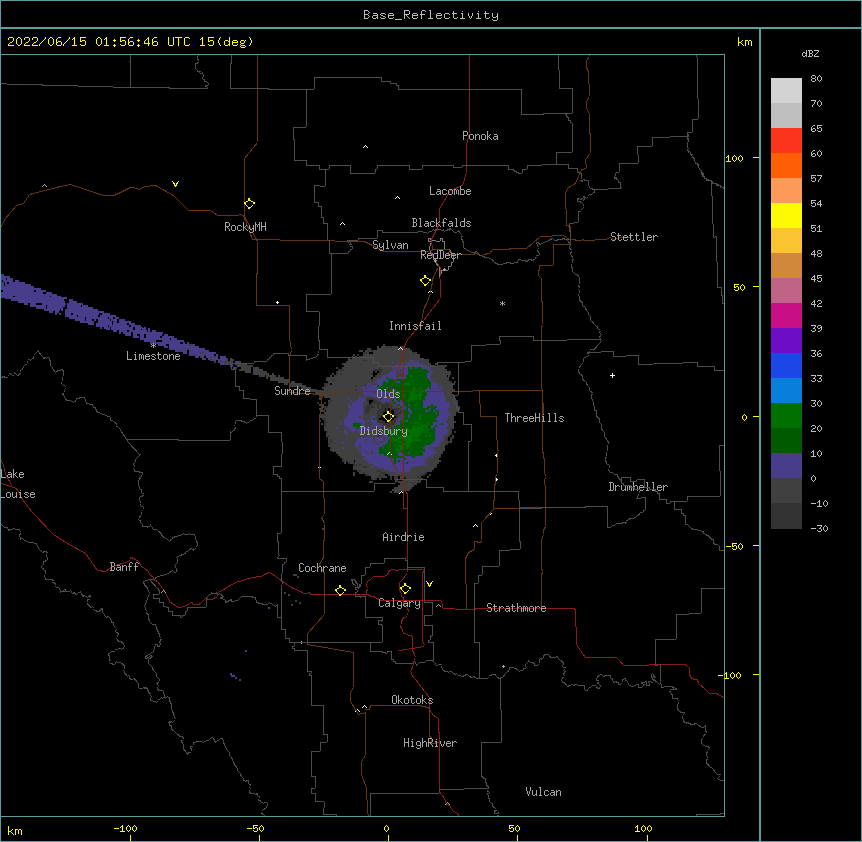Click the Sundre label
Image resolution: width=862 pixels, height=842 pixels.
click(292, 391)
